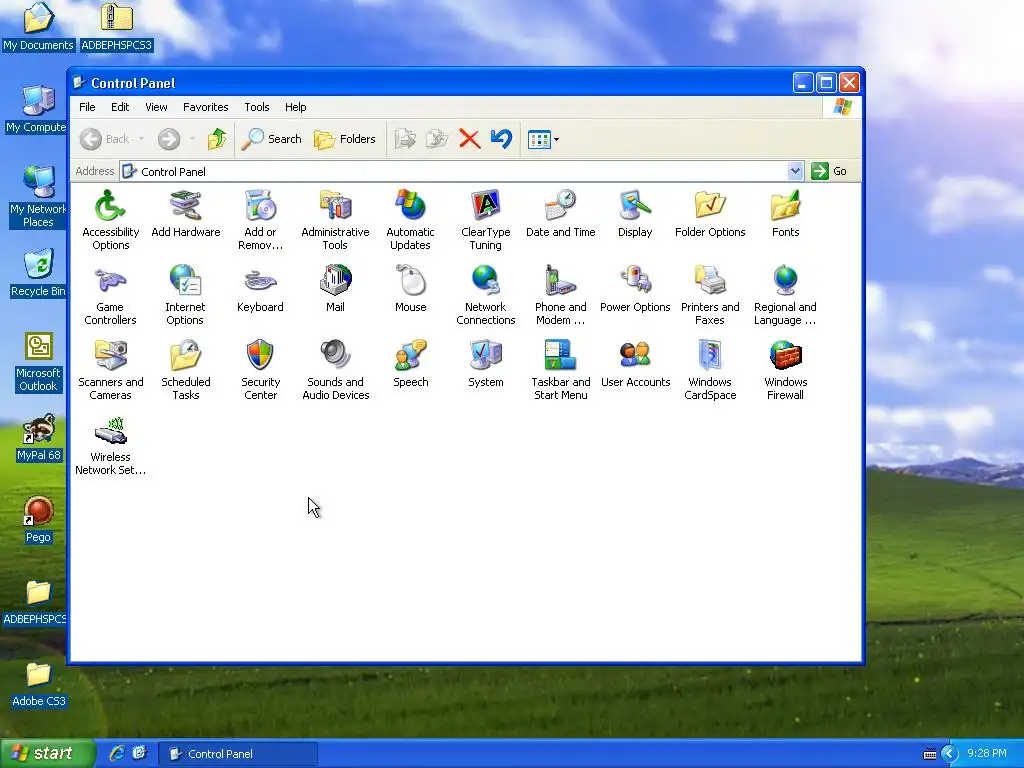This screenshot has height=768, width=1024.
Task: Open the Views dropdown button
Action: click(543, 139)
